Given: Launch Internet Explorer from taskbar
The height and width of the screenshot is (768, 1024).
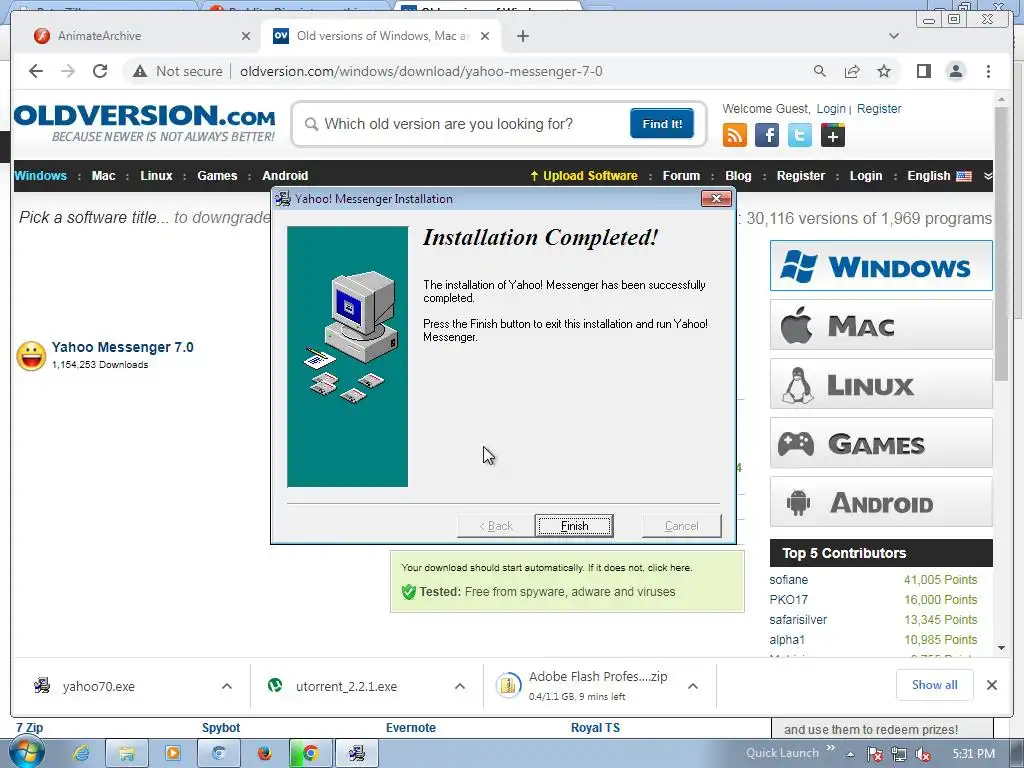Looking at the screenshot, I should [x=81, y=753].
